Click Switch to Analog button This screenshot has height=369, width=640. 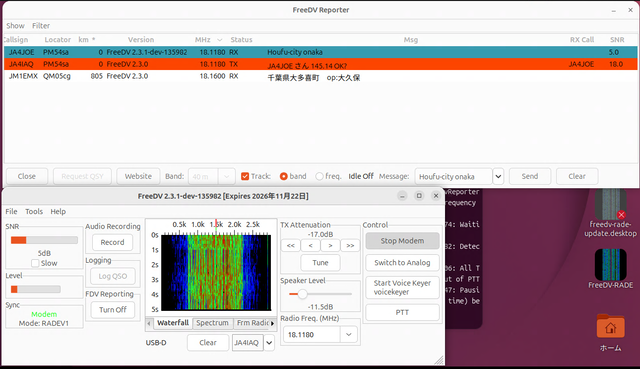[402, 262]
